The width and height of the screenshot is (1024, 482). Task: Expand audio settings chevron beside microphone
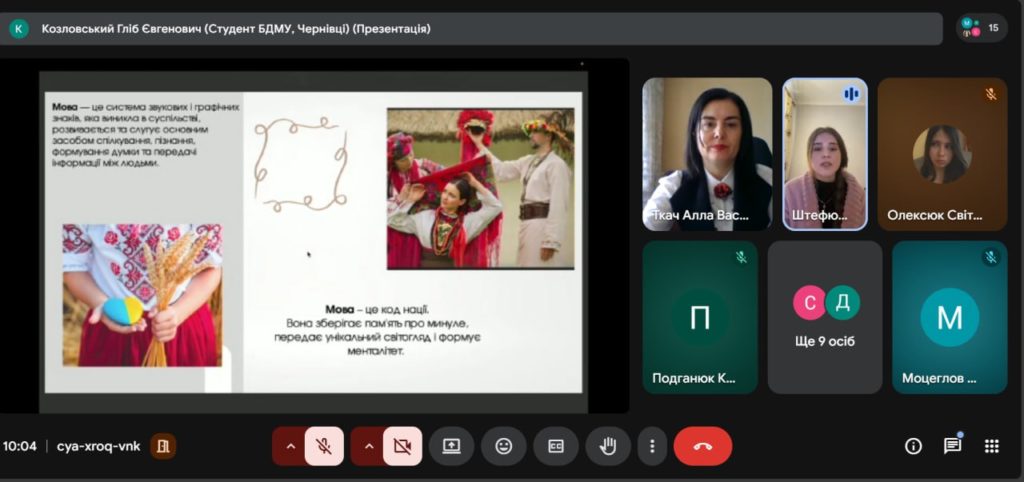[291, 446]
